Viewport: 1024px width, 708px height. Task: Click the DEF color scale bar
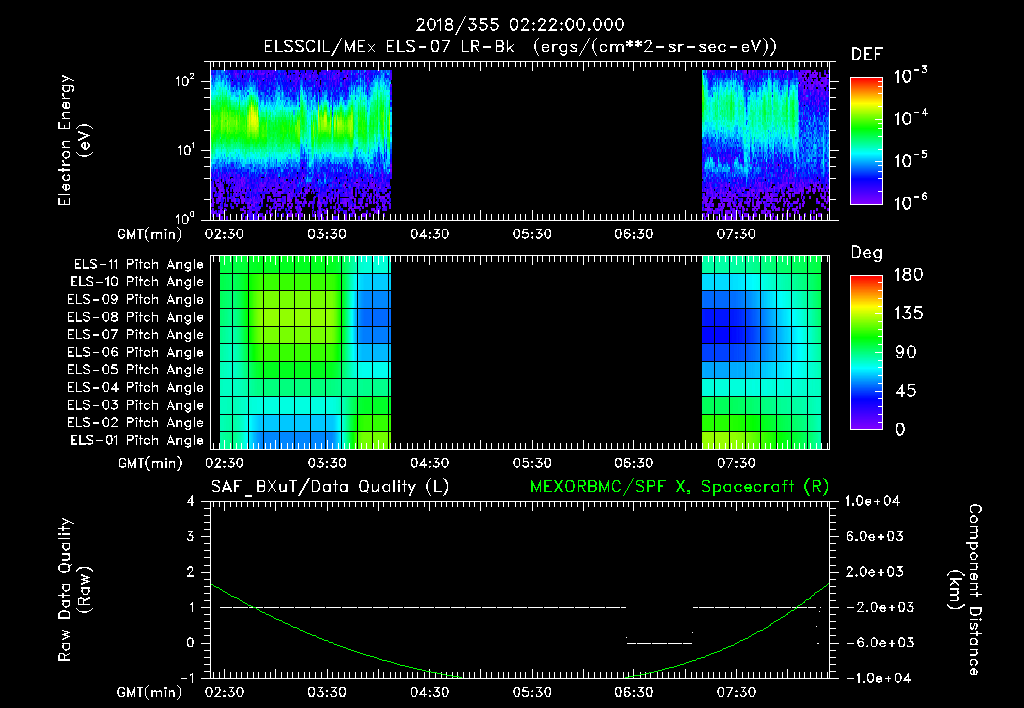tap(866, 141)
